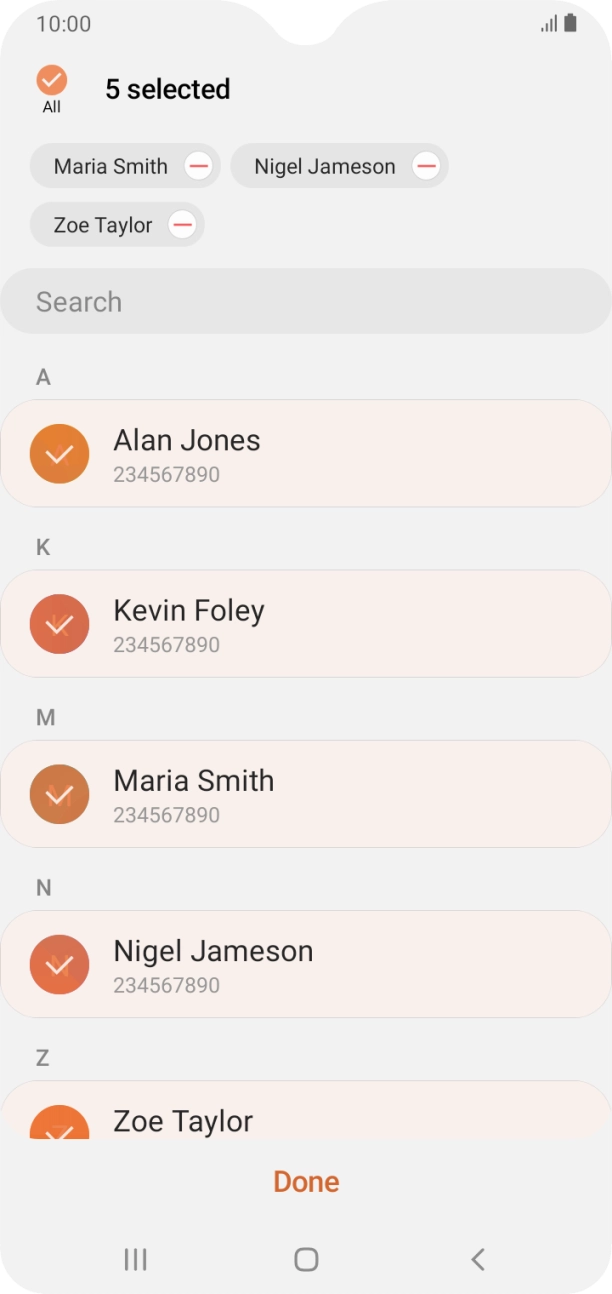The height and width of the screenshot is (1294, 612).
Task: Deselect Maria Smith checkmark in list
Action: (x=60, y=794)
